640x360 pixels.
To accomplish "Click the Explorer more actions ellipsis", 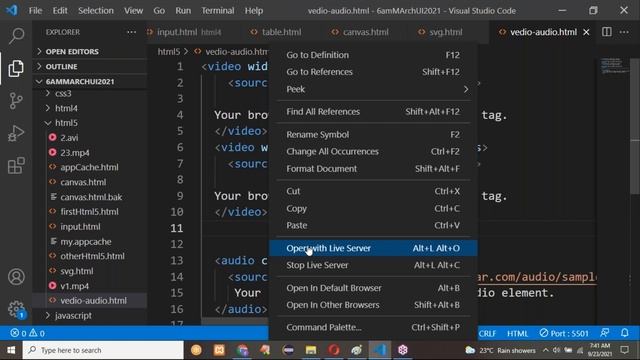I will [131, 32].
